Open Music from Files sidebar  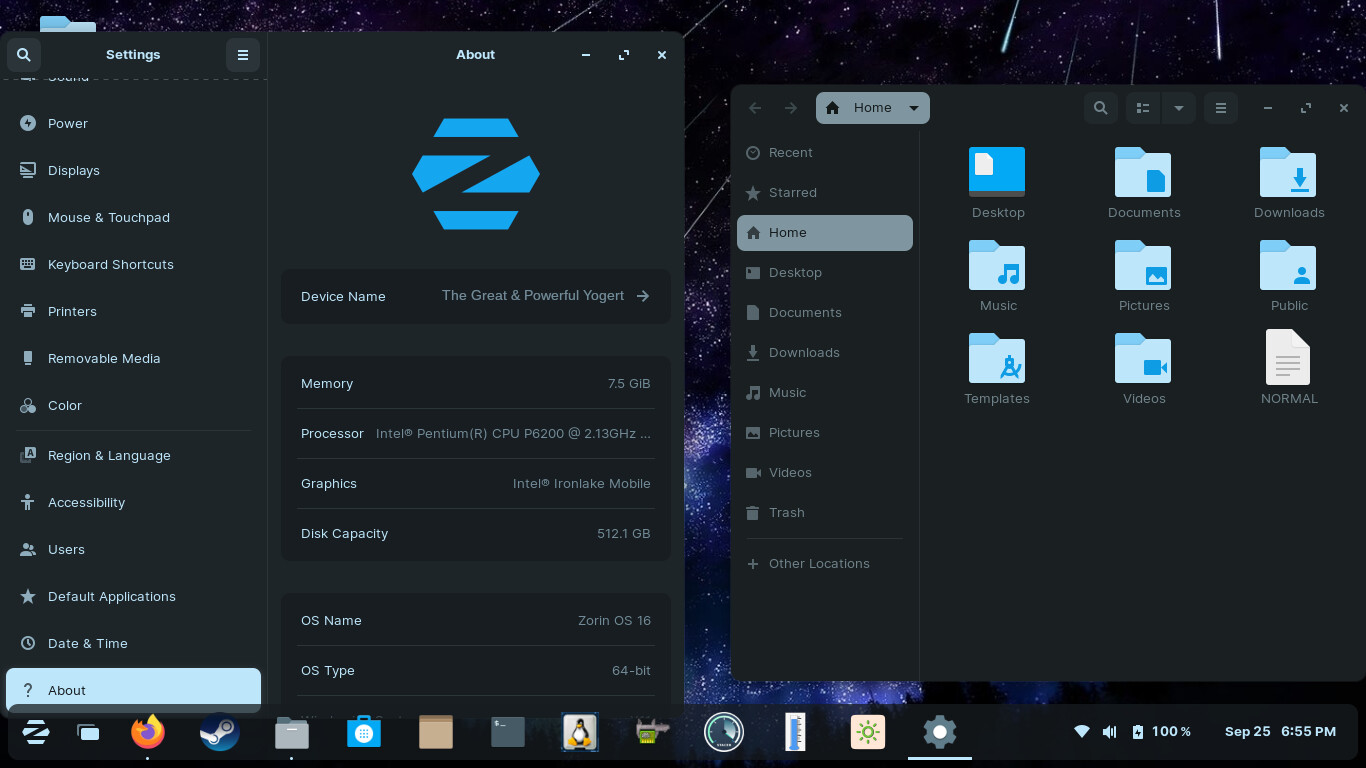click(825, 393)
